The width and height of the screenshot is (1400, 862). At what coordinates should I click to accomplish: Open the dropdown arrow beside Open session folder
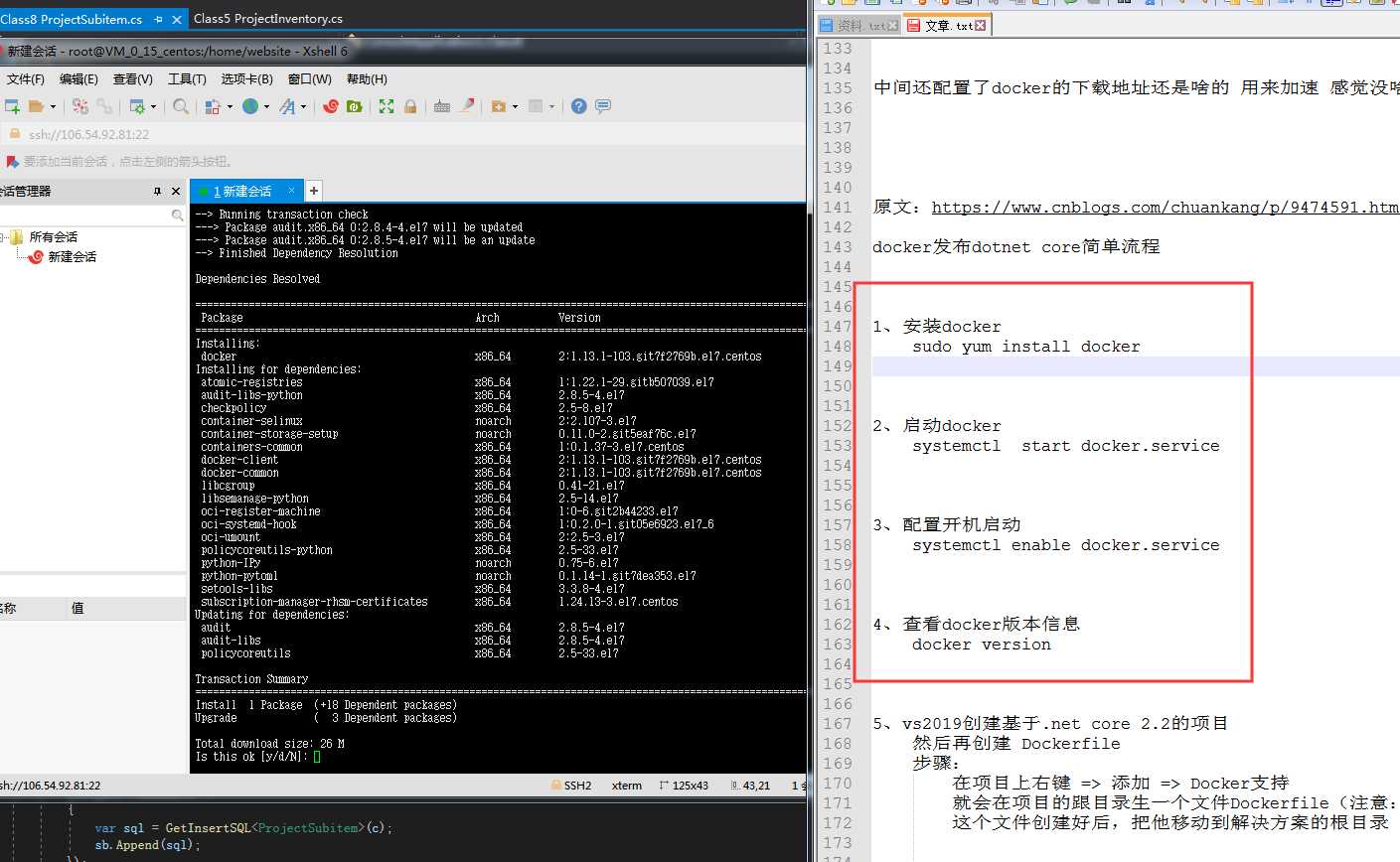pyautogui.click(x=53, y=106)
